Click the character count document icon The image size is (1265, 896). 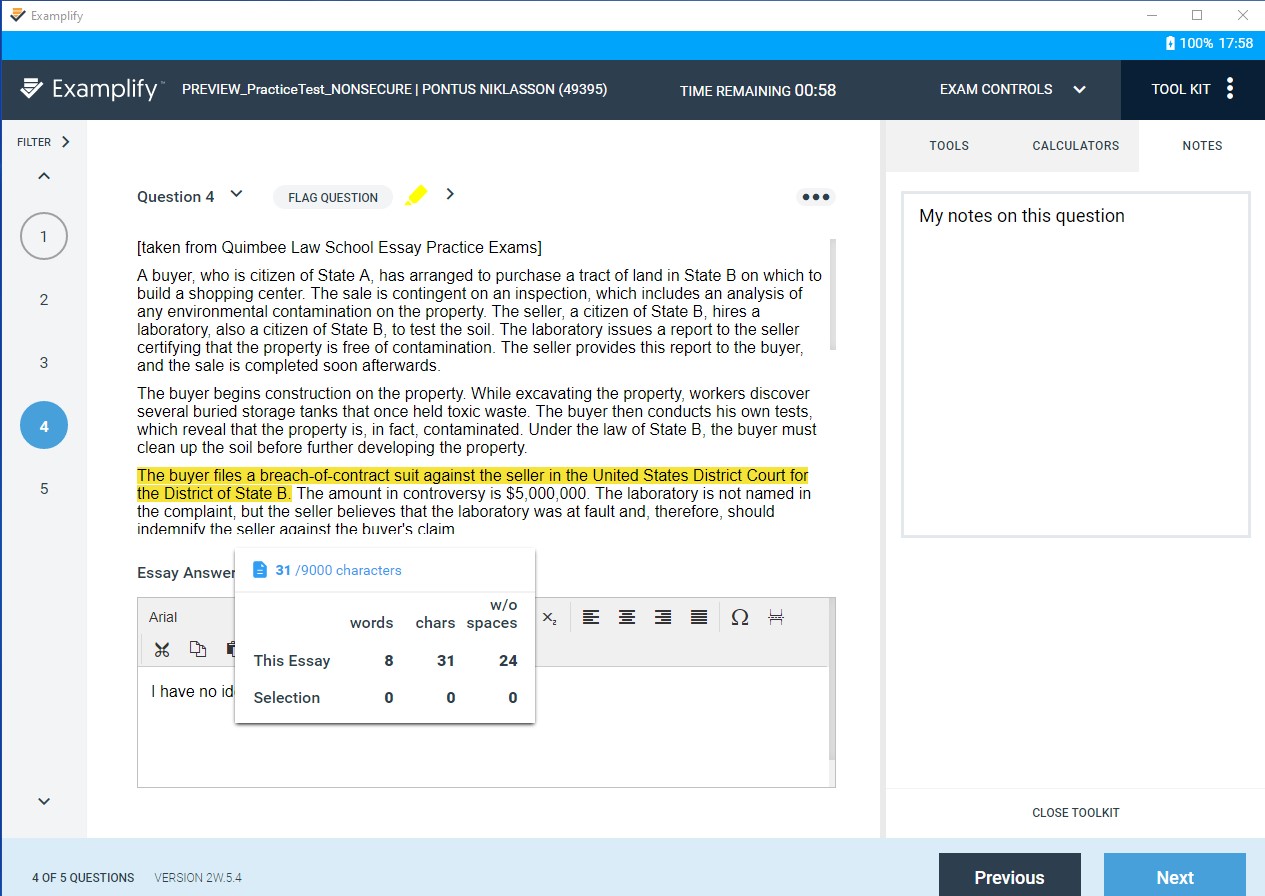tap(261, 570)
